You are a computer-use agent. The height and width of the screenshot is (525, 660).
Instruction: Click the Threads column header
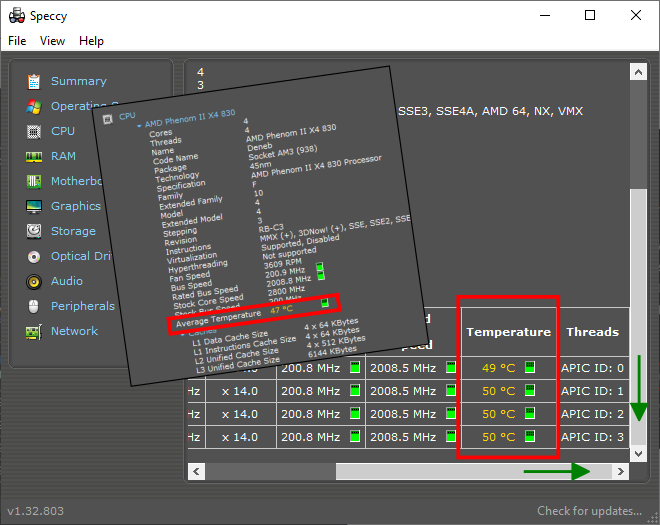(x=592, y=332)
